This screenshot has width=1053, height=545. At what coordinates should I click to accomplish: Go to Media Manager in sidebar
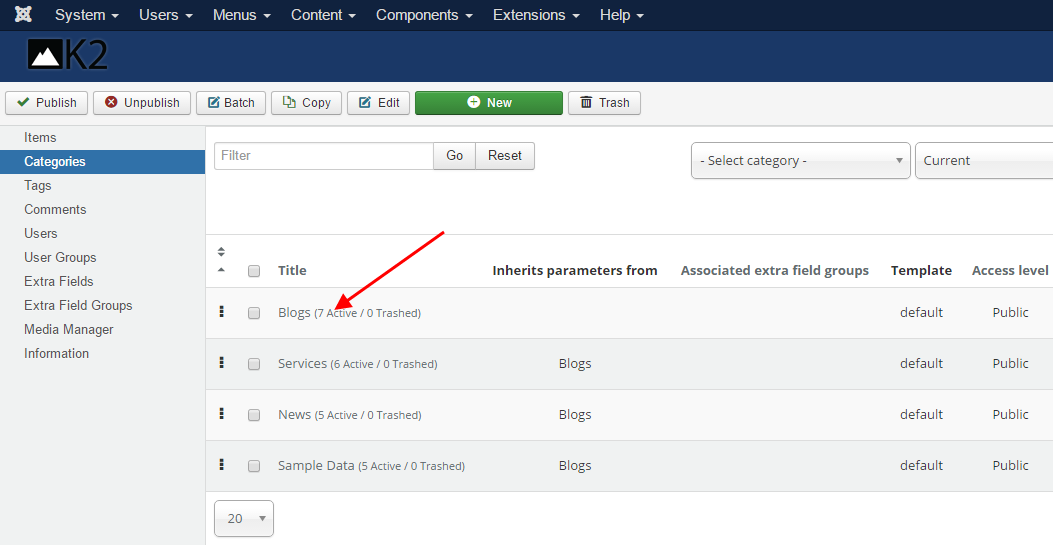tap(69, 329)
